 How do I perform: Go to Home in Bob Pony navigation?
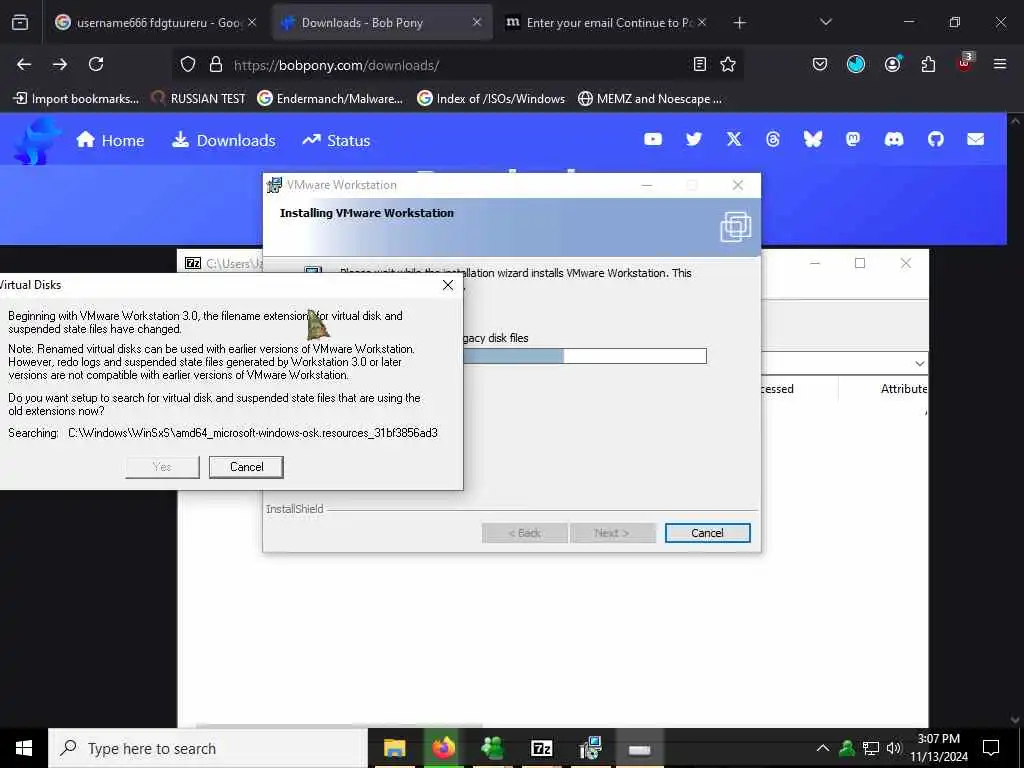tap(110, 140)
